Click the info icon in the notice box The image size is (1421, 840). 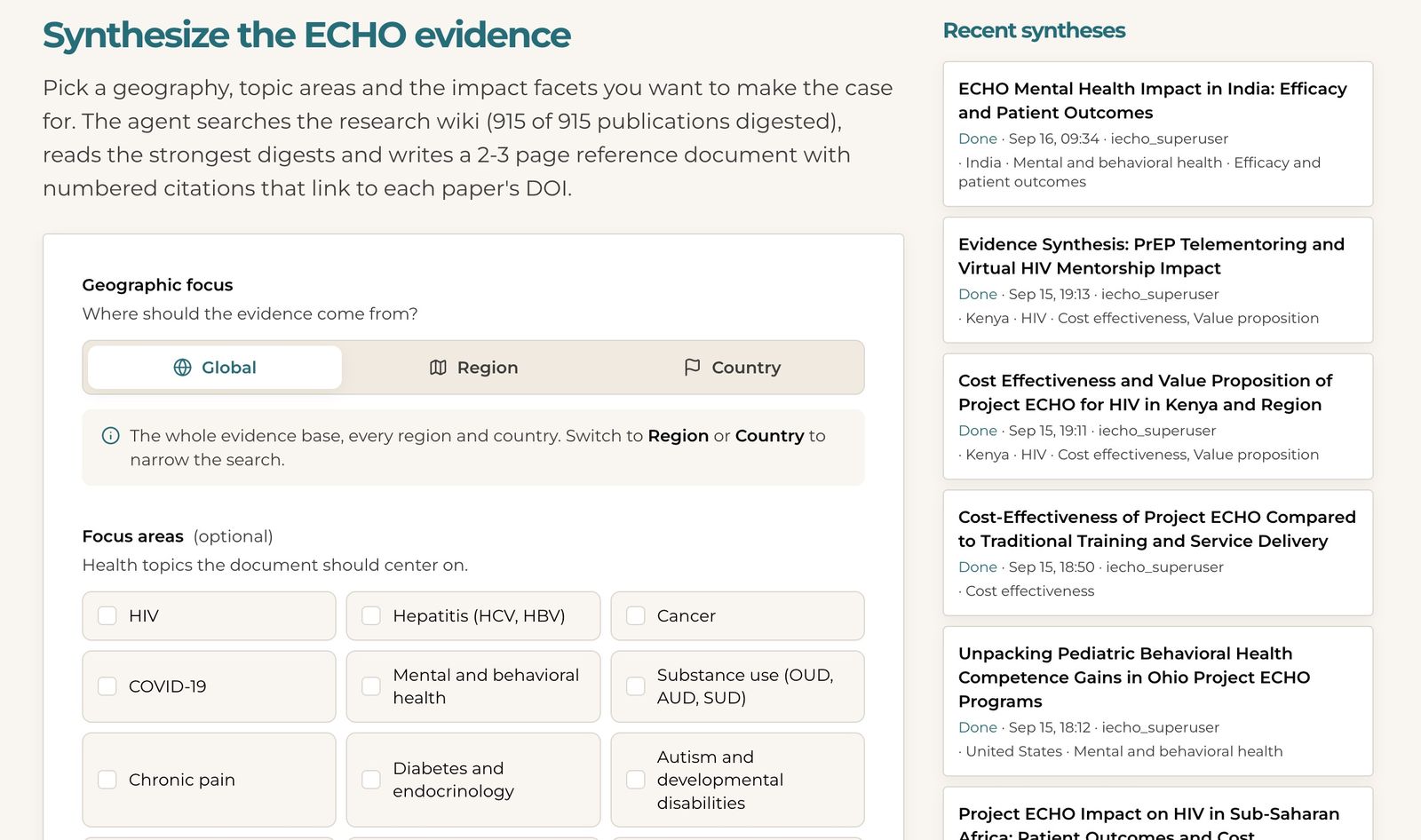(x=110, y=435)
